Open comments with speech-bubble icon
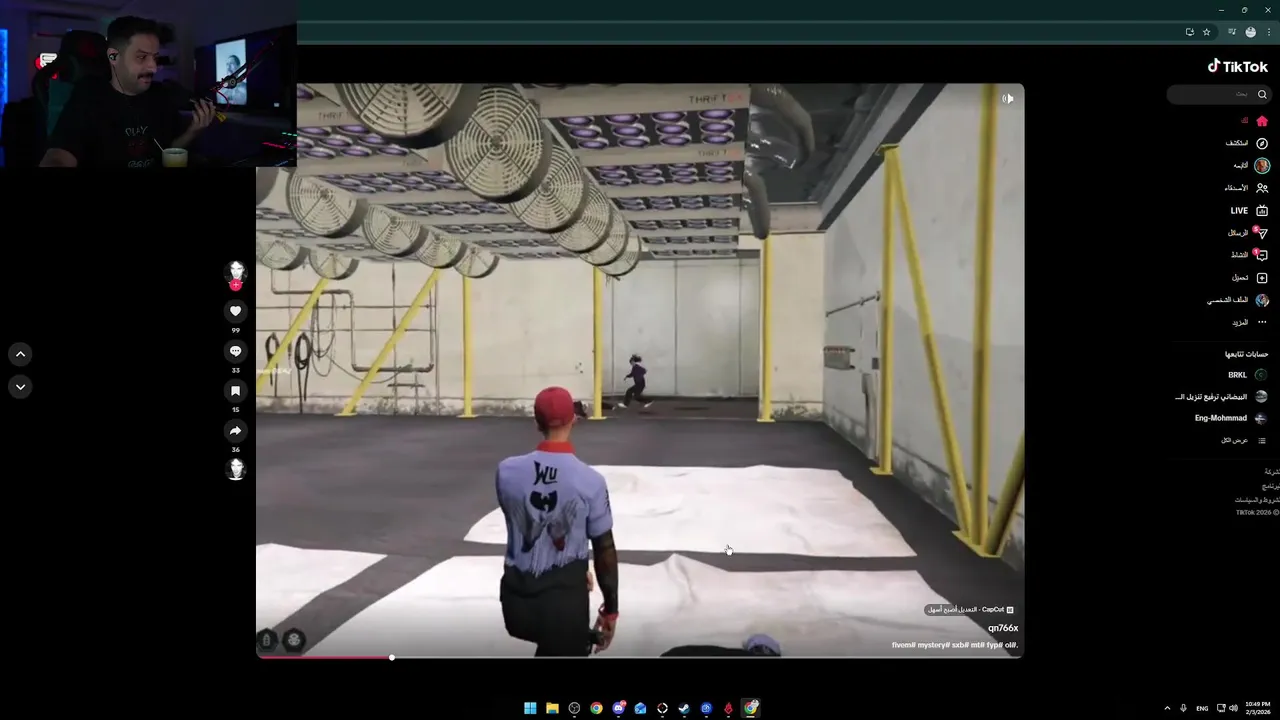This screenshot has height=720, width=1280. pos(236,351)
